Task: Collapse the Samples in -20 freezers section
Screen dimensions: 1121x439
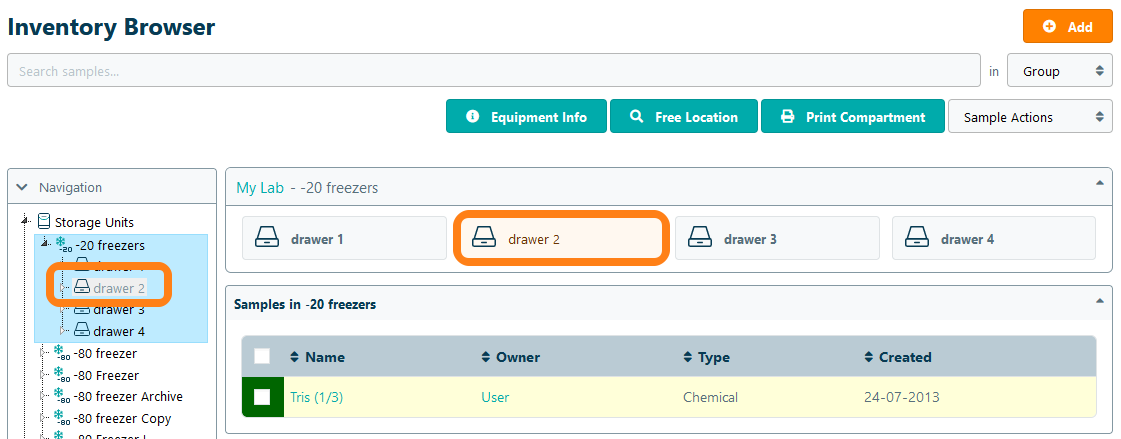Action: click(1100, 300)
